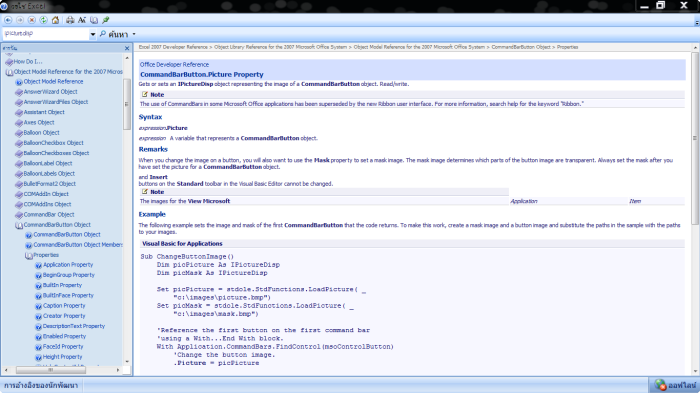Open the Enabled Property topic
Screen dimensions: 700x393
pyautogui.click(x=64, y=337)
